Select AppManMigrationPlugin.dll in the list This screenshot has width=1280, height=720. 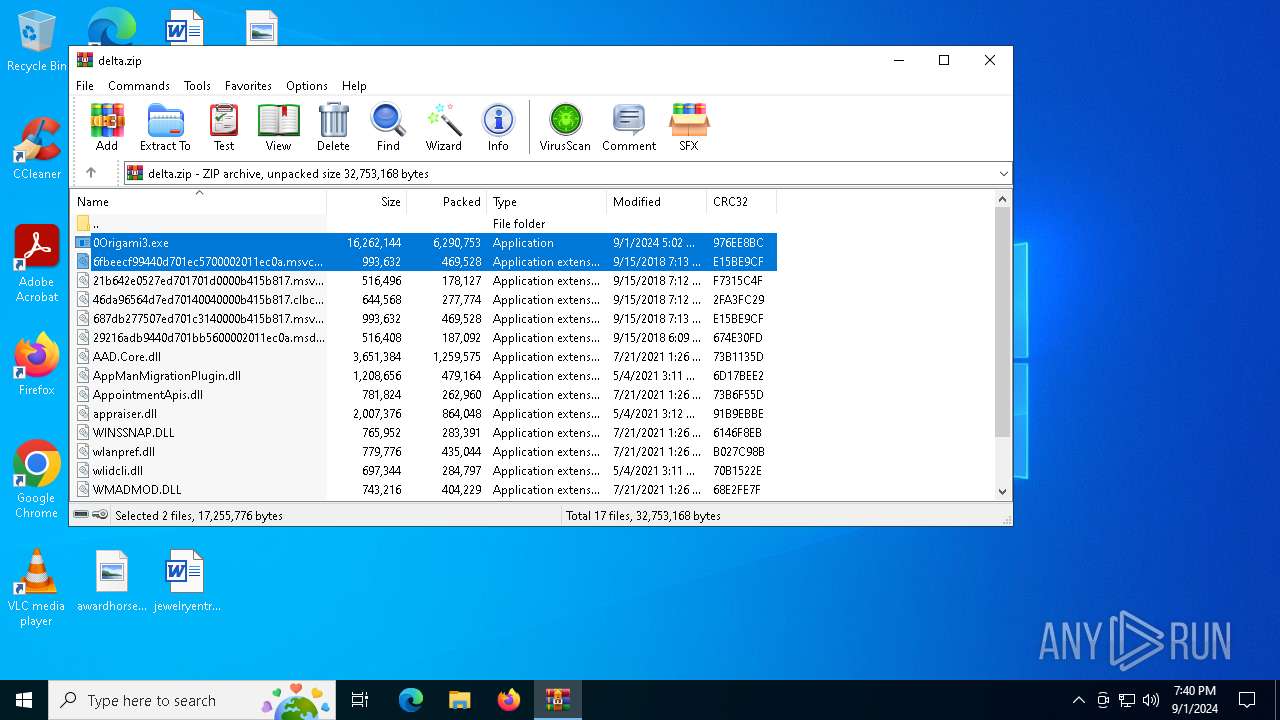pos(424,376)
